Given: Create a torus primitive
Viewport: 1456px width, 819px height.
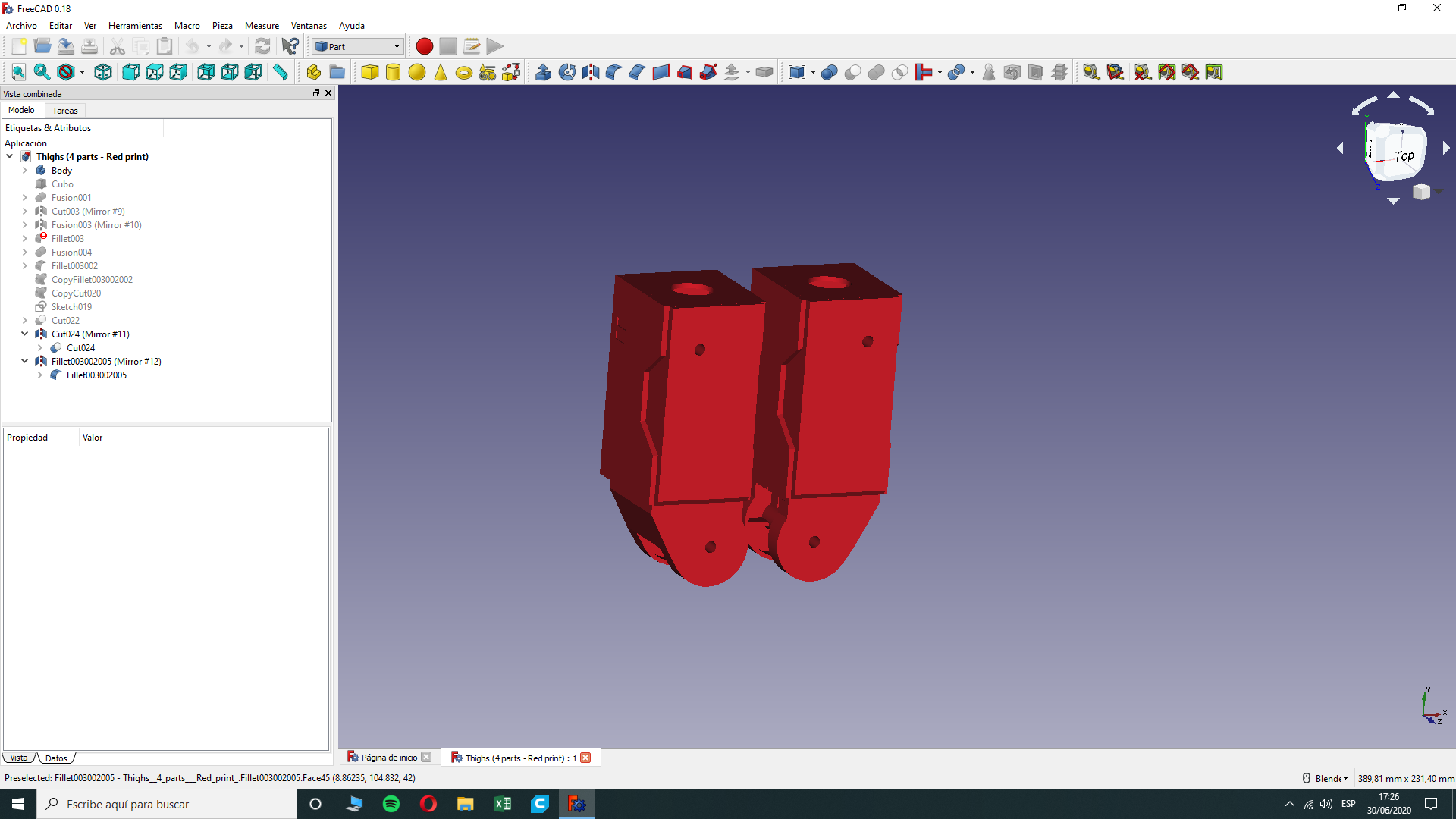Looking at the screenshot, I should click(464, 73).
